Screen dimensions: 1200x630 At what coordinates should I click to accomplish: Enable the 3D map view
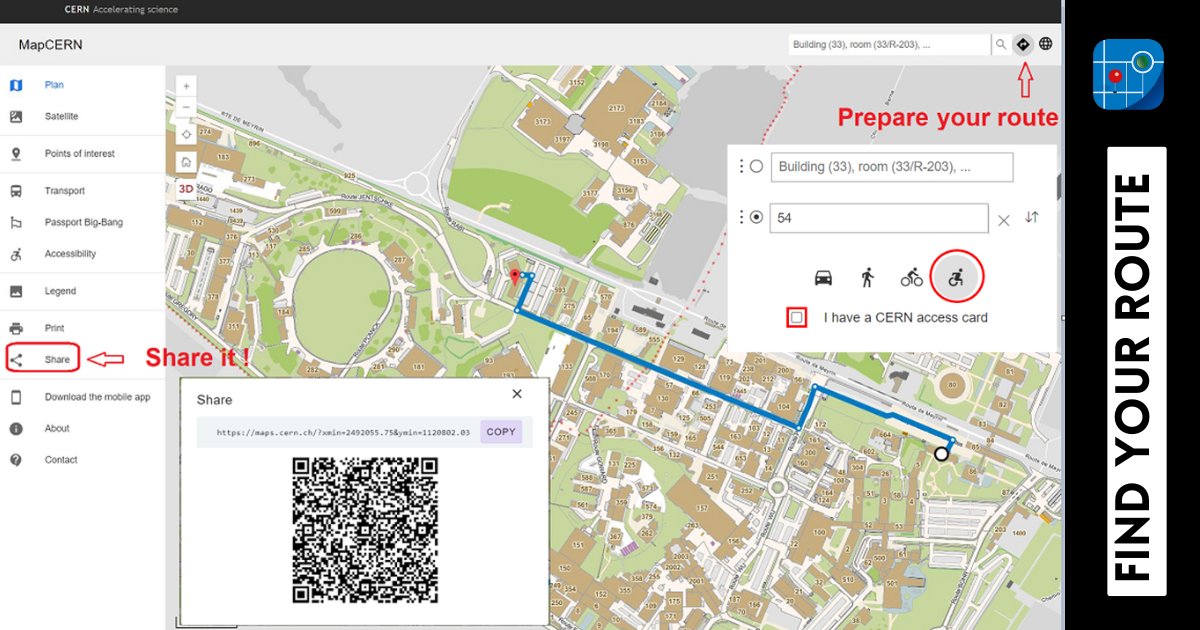tap(186, 188)
